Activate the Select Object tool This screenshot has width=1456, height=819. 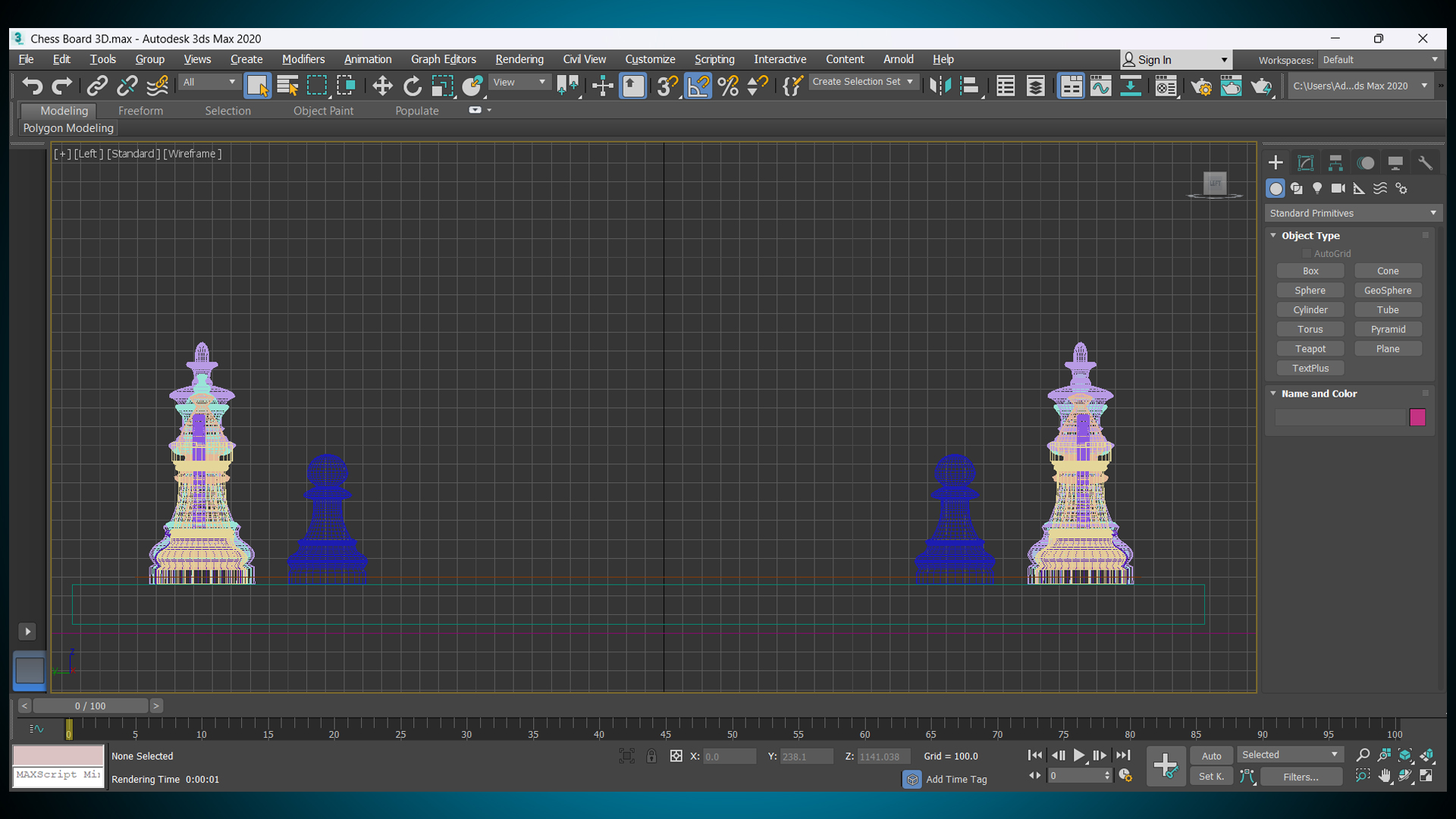coord(257,86)
